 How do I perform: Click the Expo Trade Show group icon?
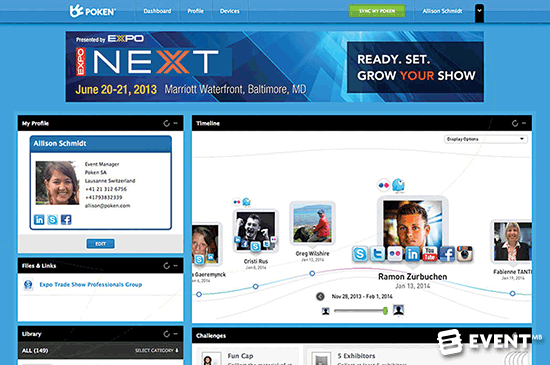(x=28, y=285)
